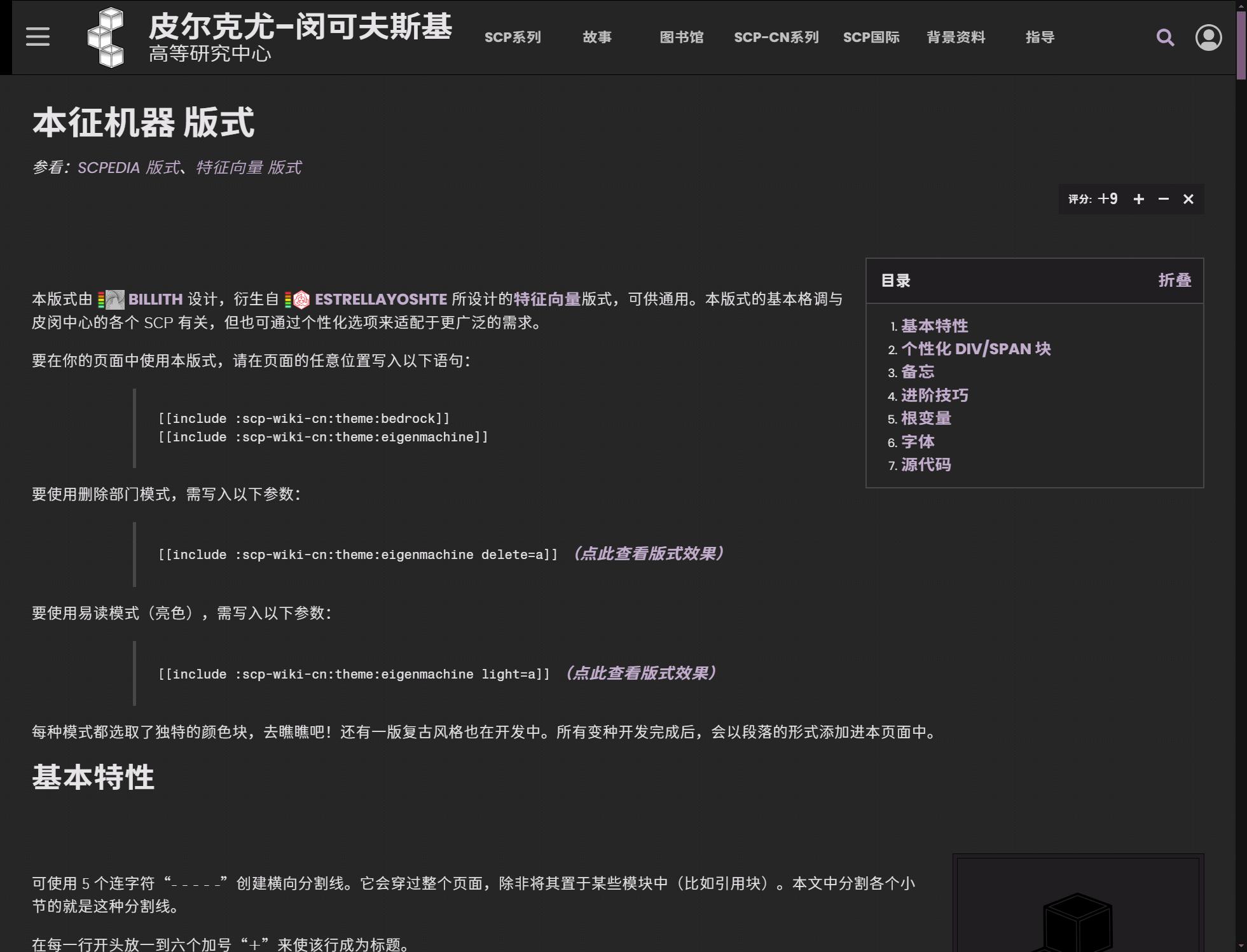Open the hamburger side menu

(x=38, y=37)
